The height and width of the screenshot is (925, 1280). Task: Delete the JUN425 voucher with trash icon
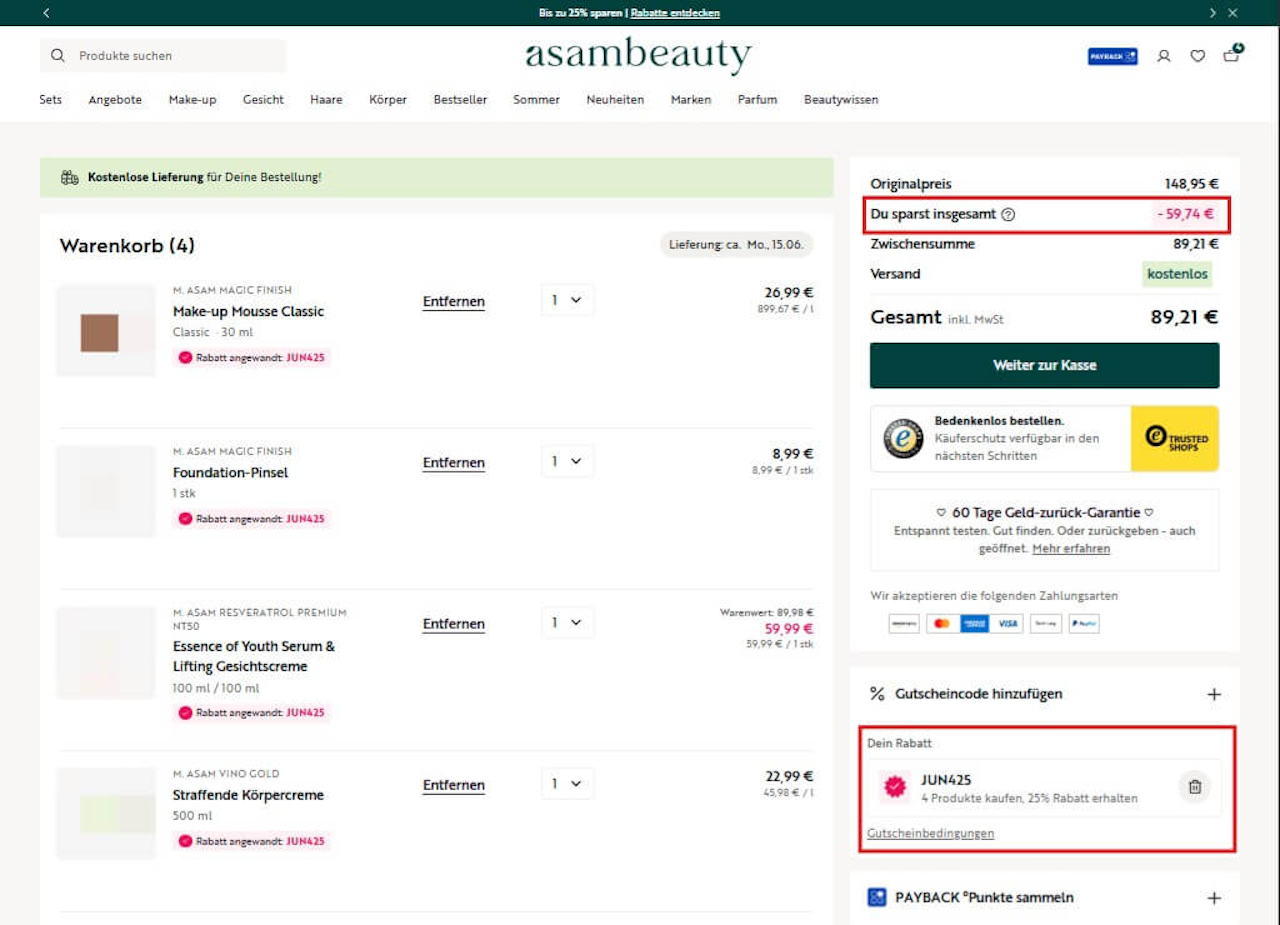pos(1194,787)
